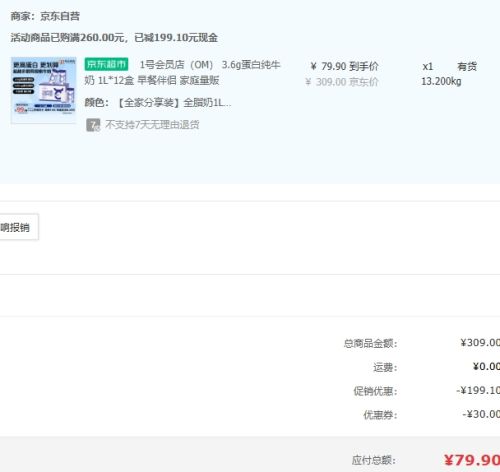The image size is (500, 472).
Task: Click the 应付总额 label
Action: click(374, 460)
